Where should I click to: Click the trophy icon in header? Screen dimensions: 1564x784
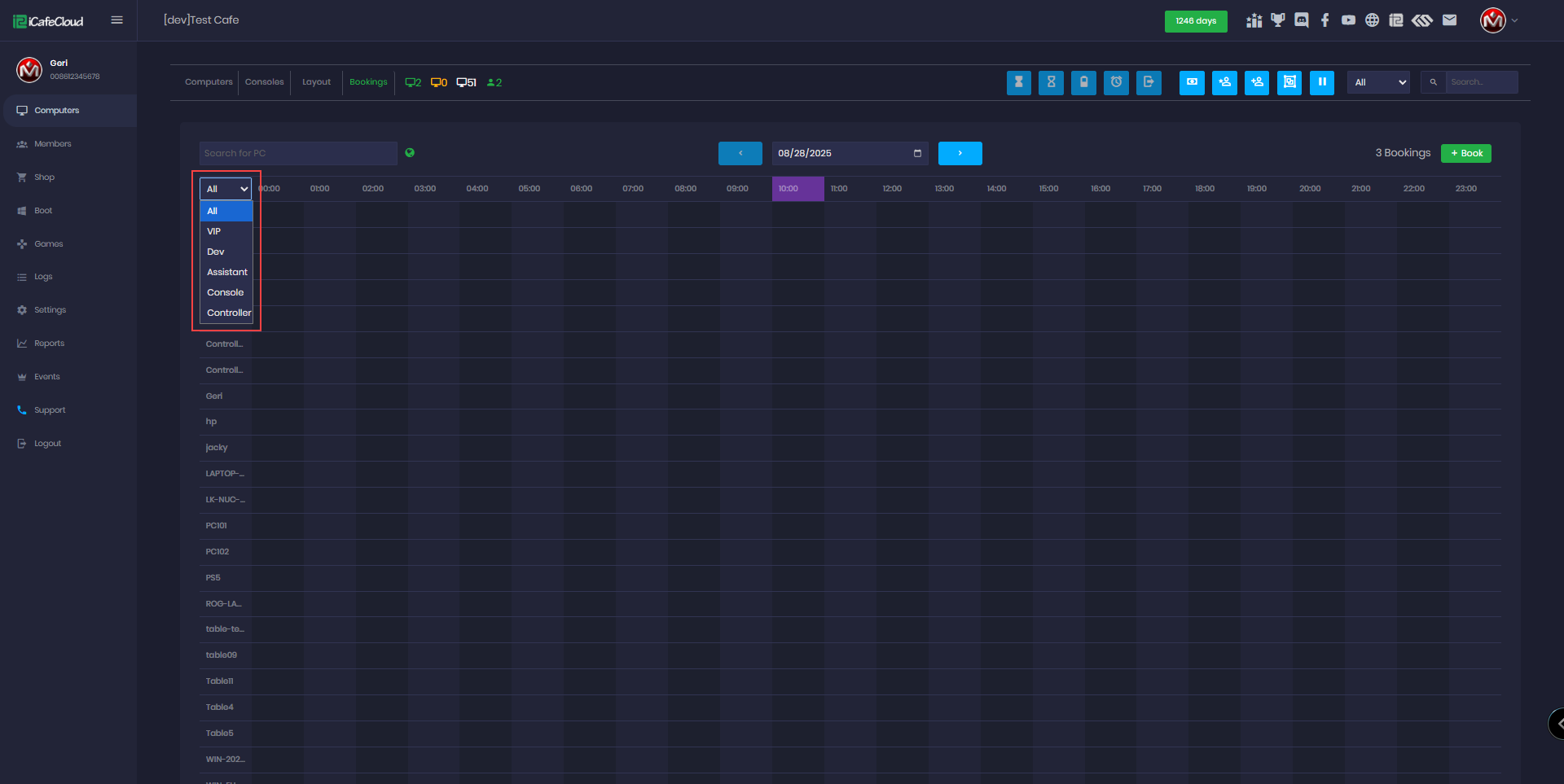point(1278,20)
